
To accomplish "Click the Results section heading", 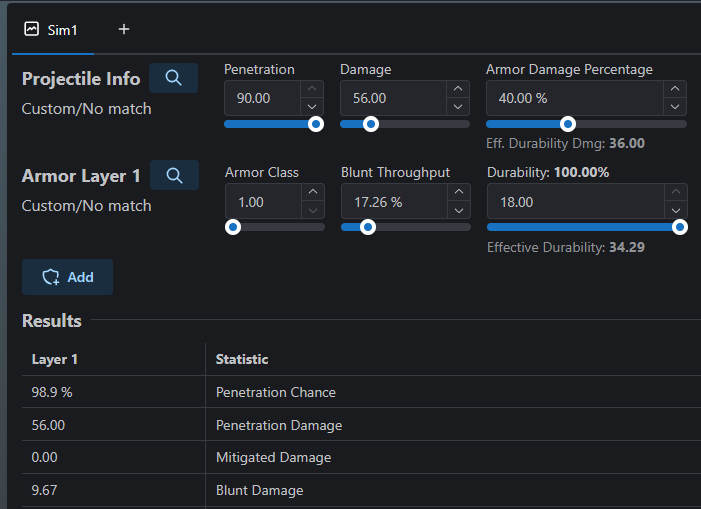I will pos(52,320).
